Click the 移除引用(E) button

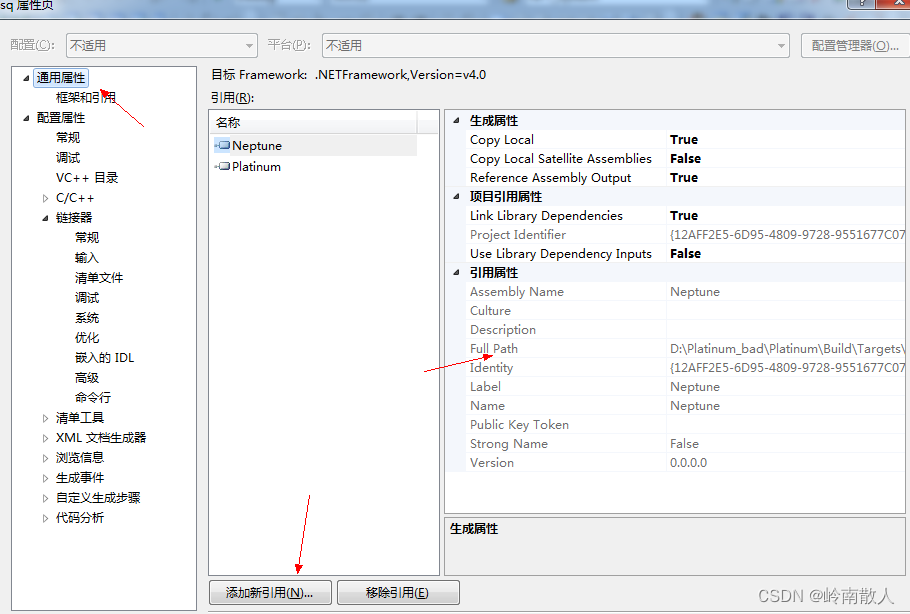click(x=398, y=592)
